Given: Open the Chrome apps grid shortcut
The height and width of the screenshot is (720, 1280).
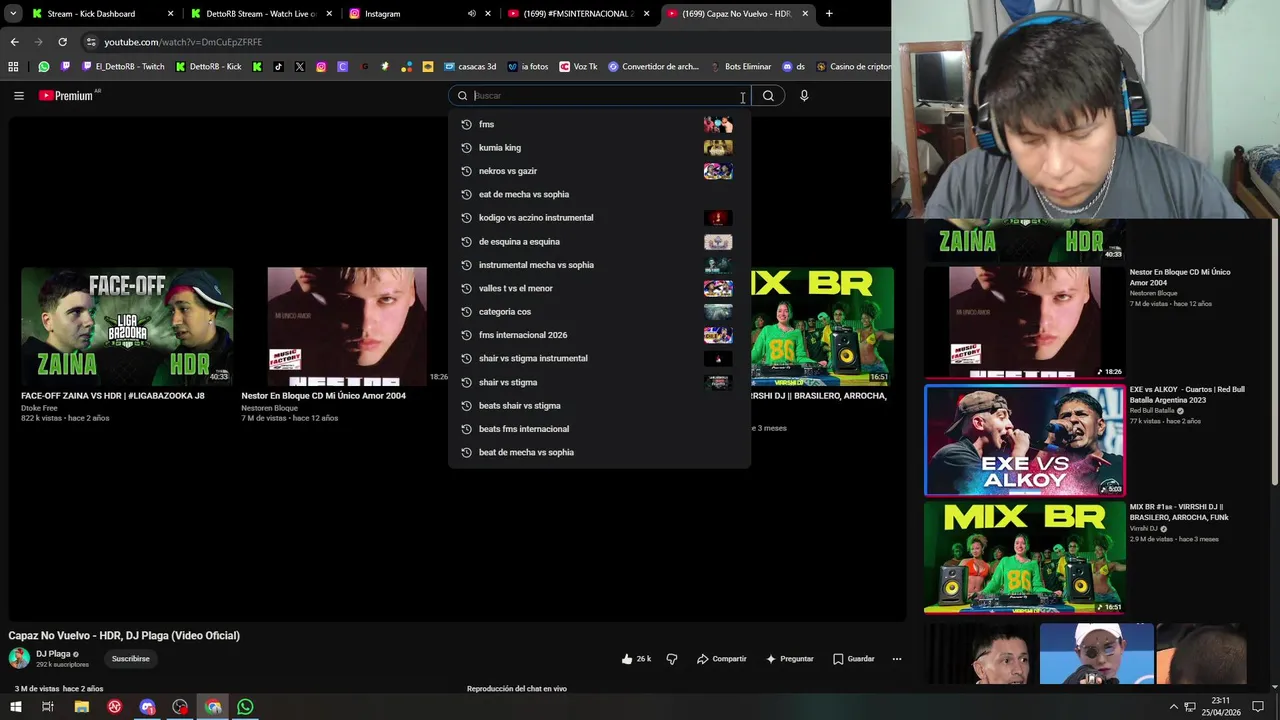Looking at the screenshot, I should pos(13,67).
